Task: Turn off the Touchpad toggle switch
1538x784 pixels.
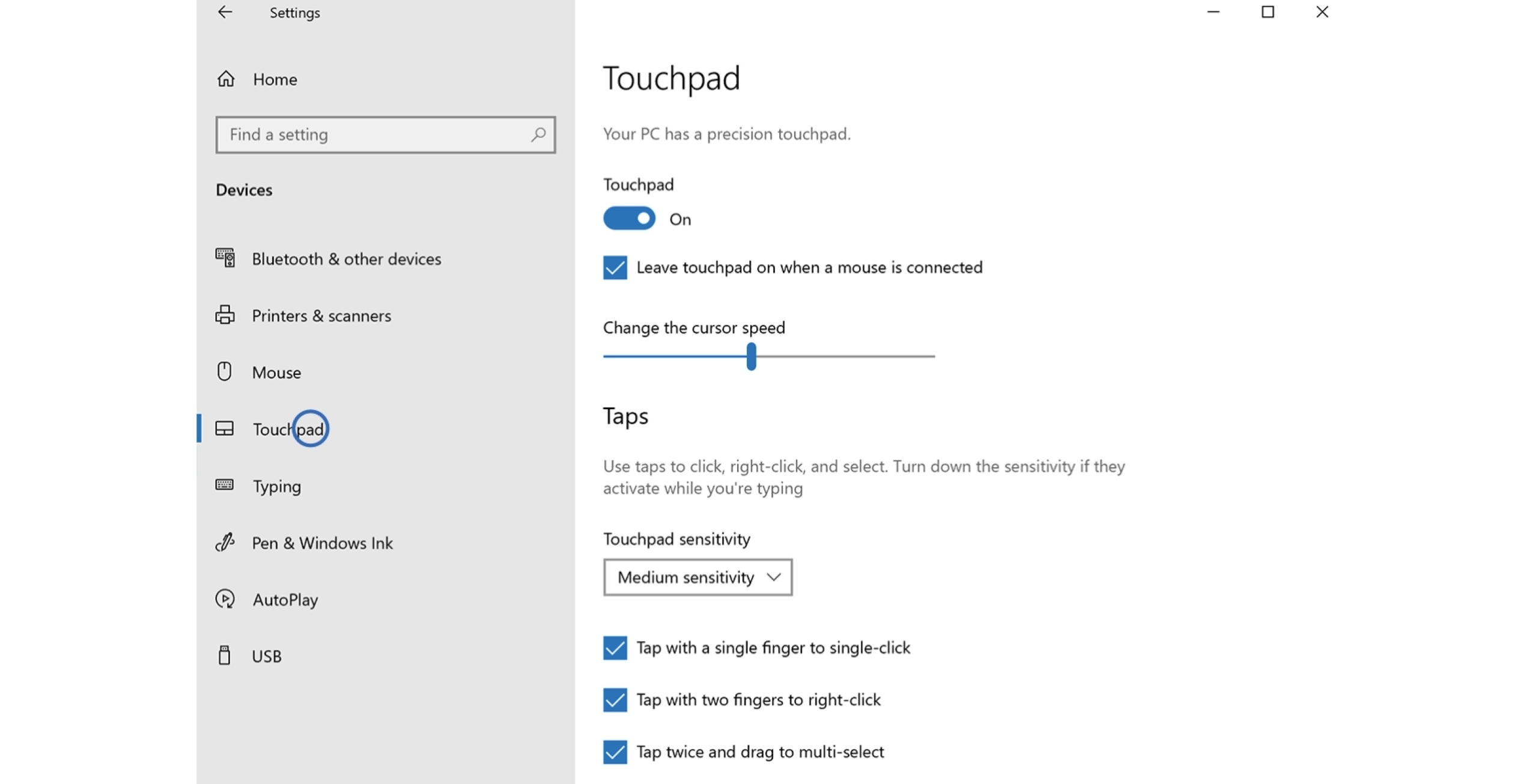Action: pos(629,219)
